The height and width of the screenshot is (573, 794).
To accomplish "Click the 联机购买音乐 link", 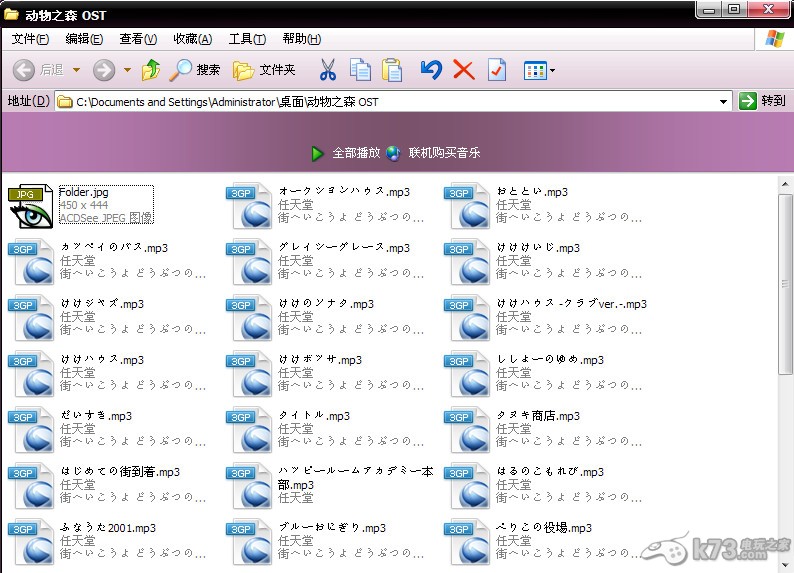I will [443, 153].
